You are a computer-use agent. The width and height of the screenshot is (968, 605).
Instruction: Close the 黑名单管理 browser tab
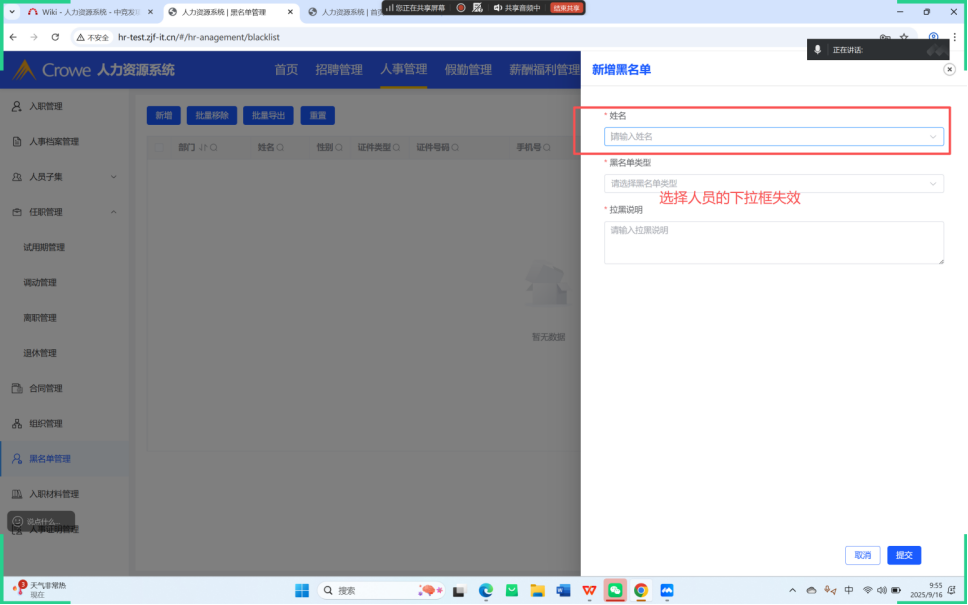pyautogui.click(x=290, y=12)
